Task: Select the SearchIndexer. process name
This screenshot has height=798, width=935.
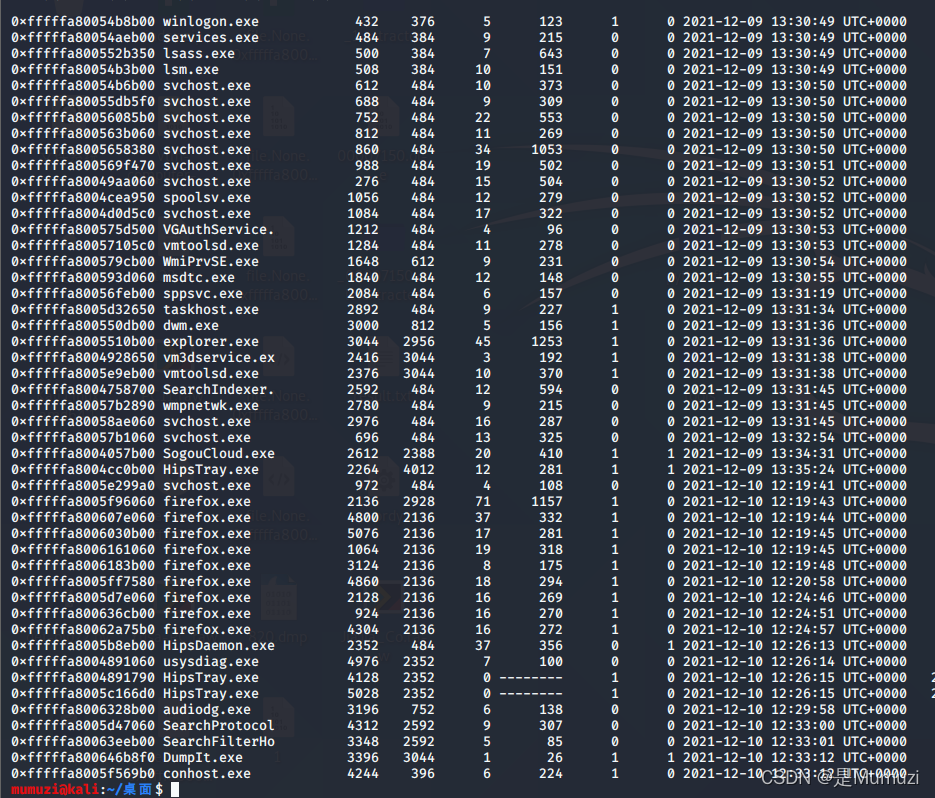Action: coord(219,389)
